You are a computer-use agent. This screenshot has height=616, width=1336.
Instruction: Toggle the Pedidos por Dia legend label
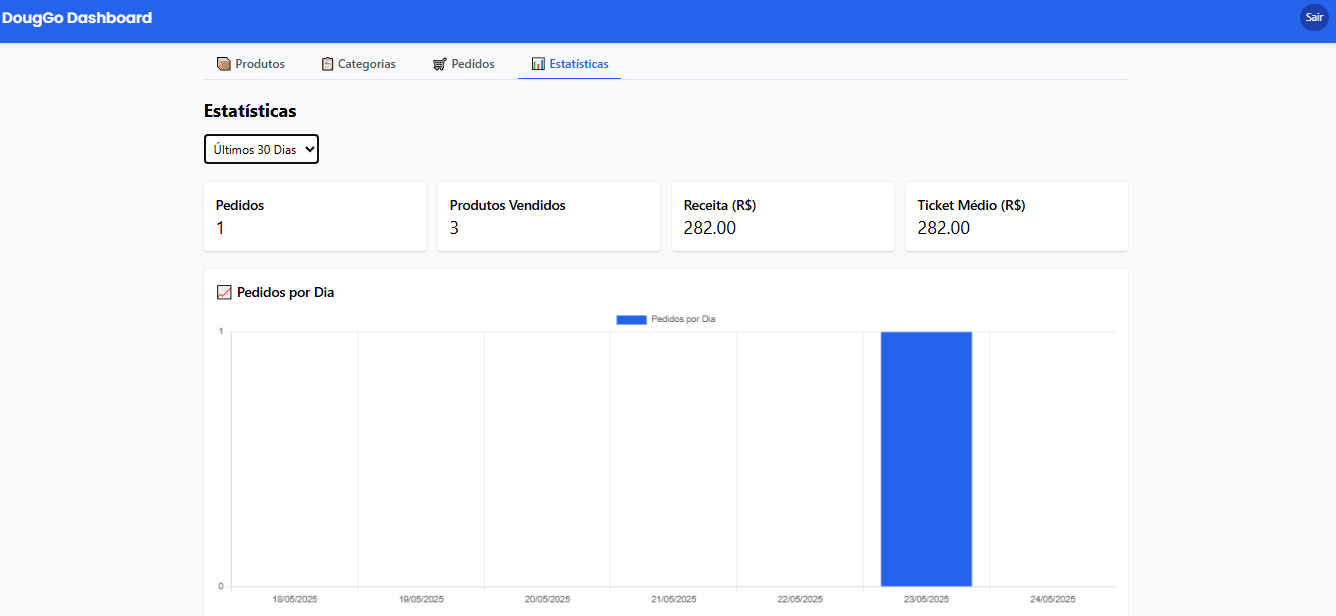[x=683, y=319]
